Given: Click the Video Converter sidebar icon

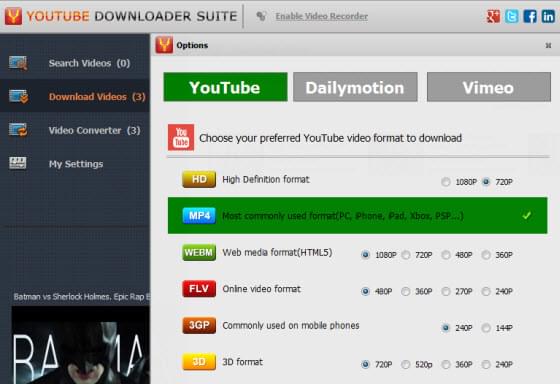Looking at the screenshot, I should (x=18, y=130).
